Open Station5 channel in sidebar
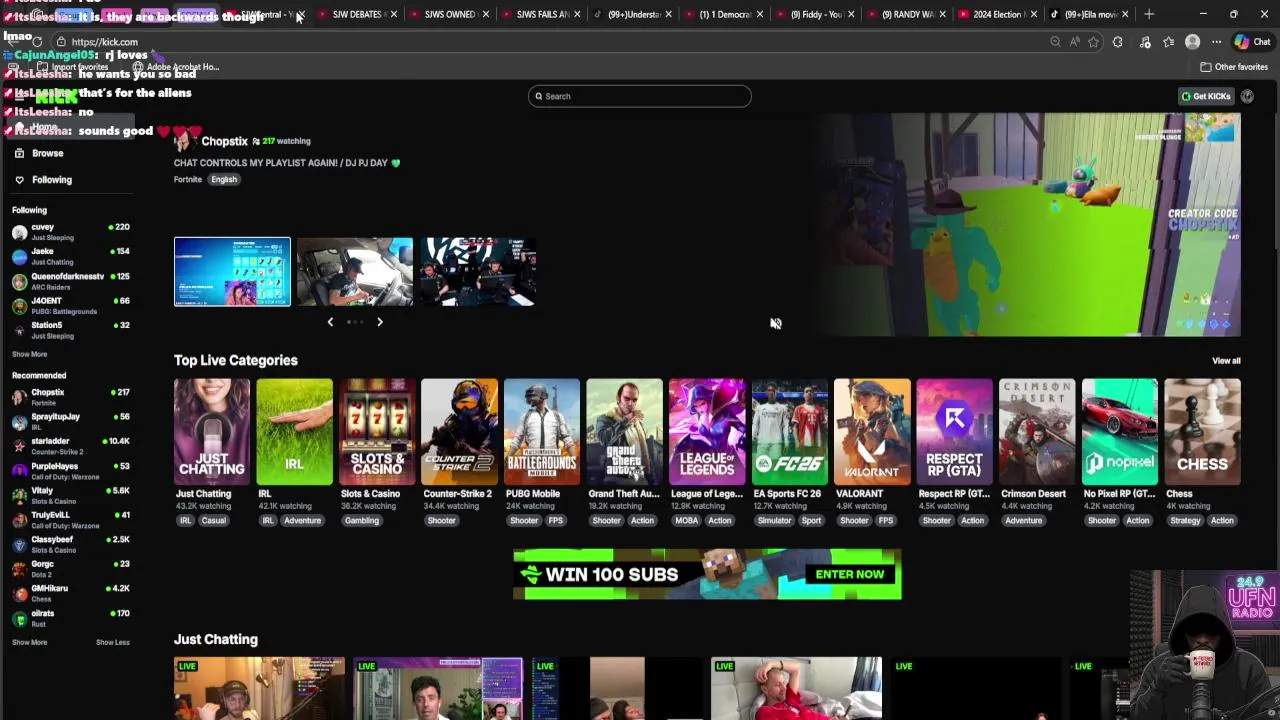The image size is (1280, 720). click(70, 330)
